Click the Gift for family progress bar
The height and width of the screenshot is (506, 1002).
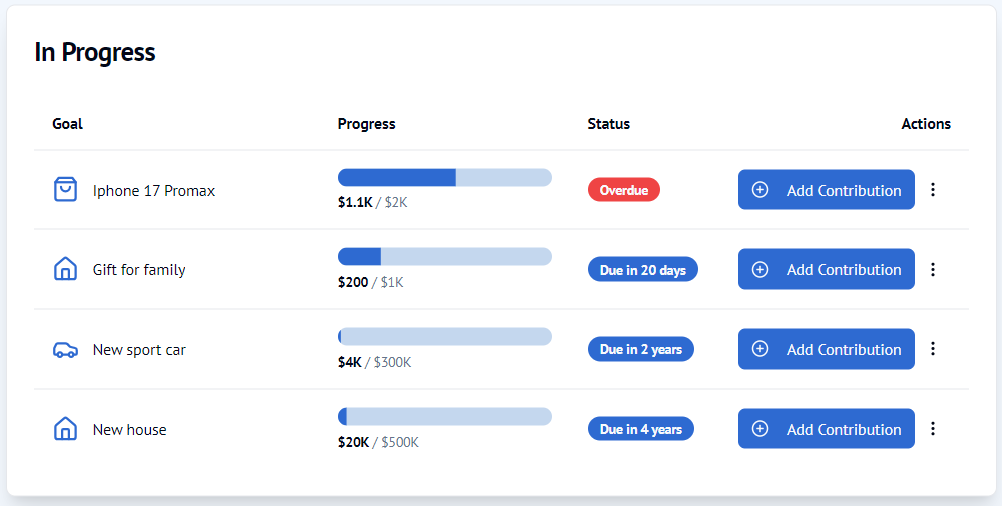click(445, 257)
